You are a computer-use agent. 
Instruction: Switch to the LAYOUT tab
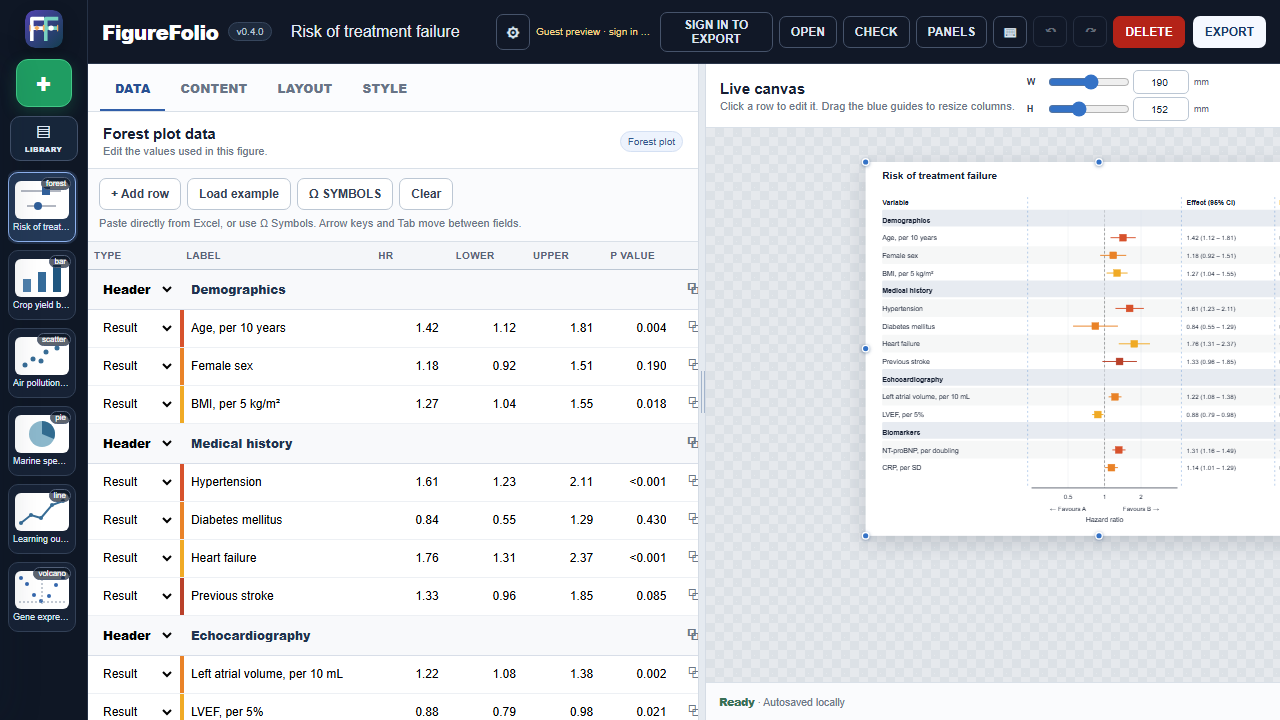305,88
